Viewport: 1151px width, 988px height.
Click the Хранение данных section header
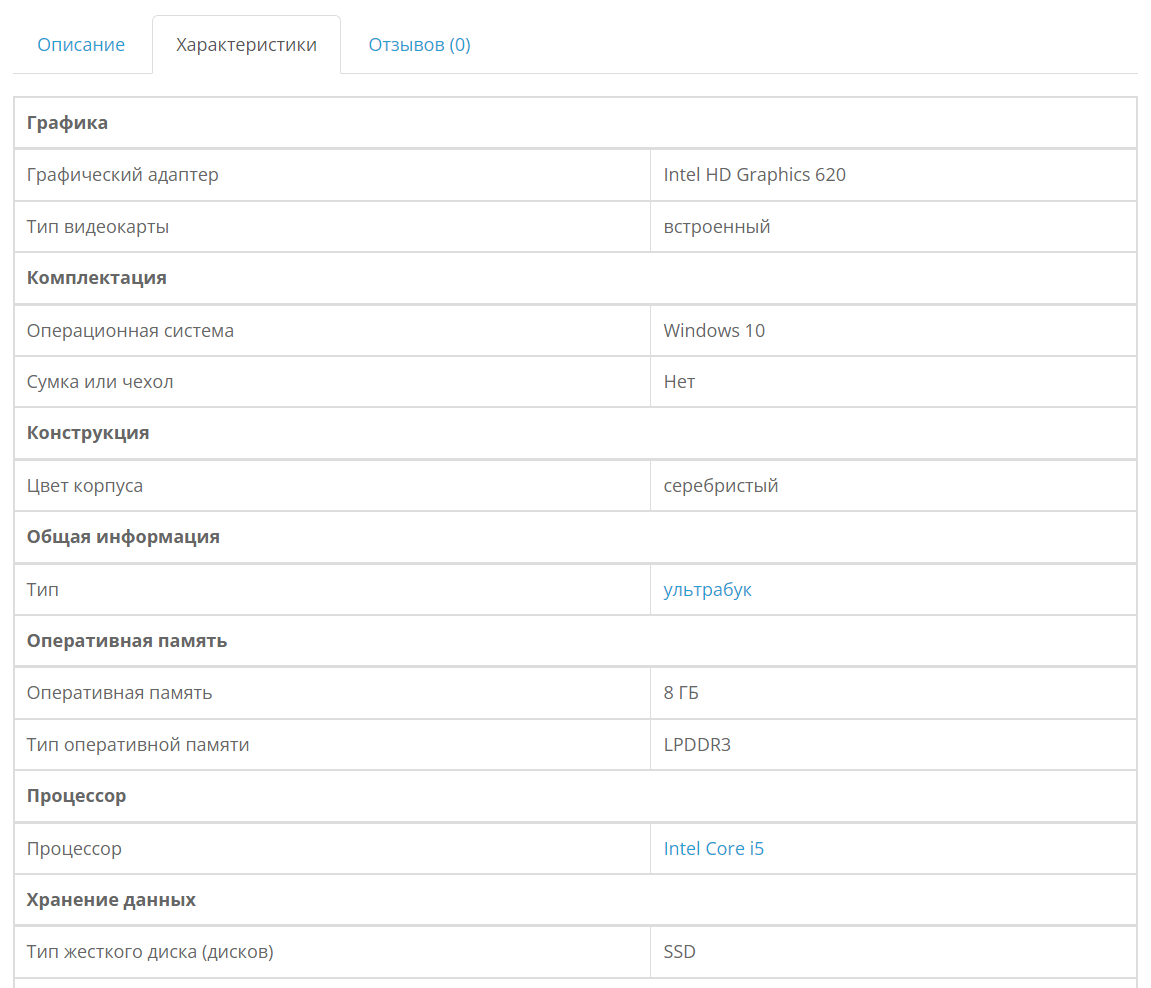(111, 900)
